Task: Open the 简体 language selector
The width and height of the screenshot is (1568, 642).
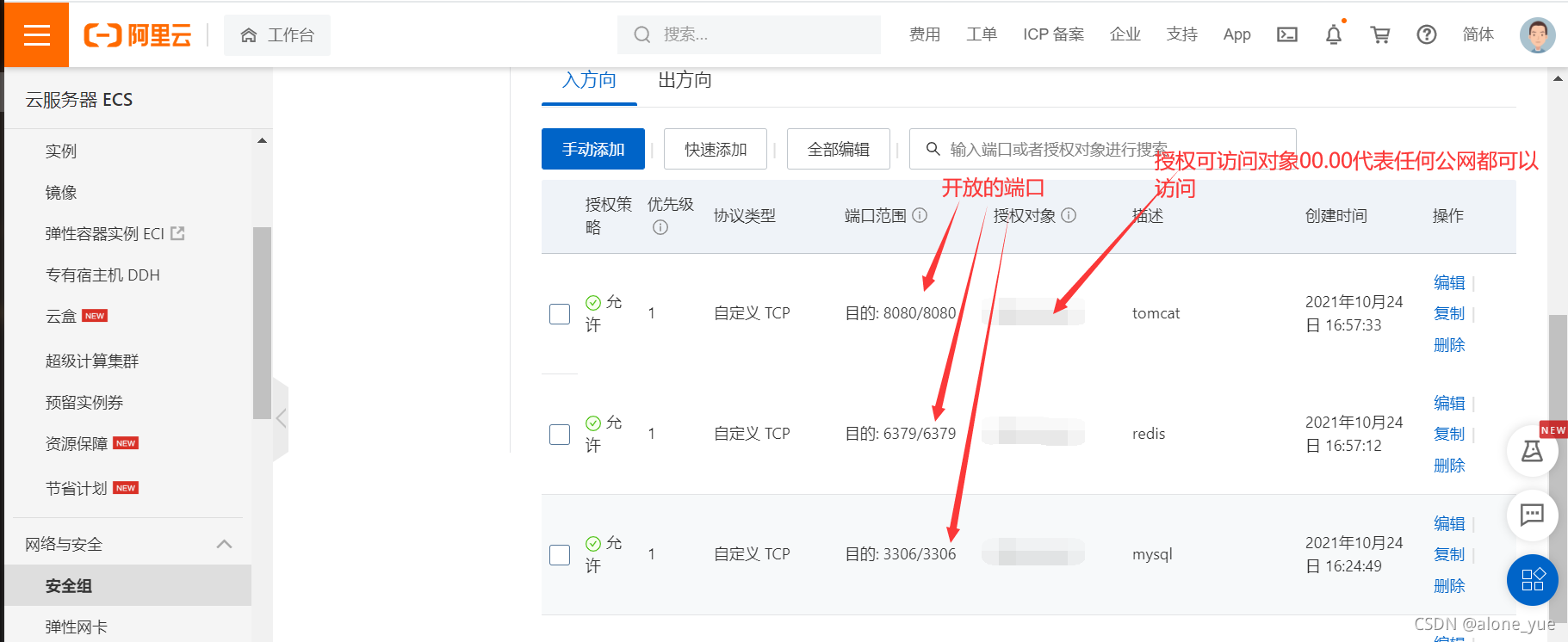Action: tap(1478, 34)
